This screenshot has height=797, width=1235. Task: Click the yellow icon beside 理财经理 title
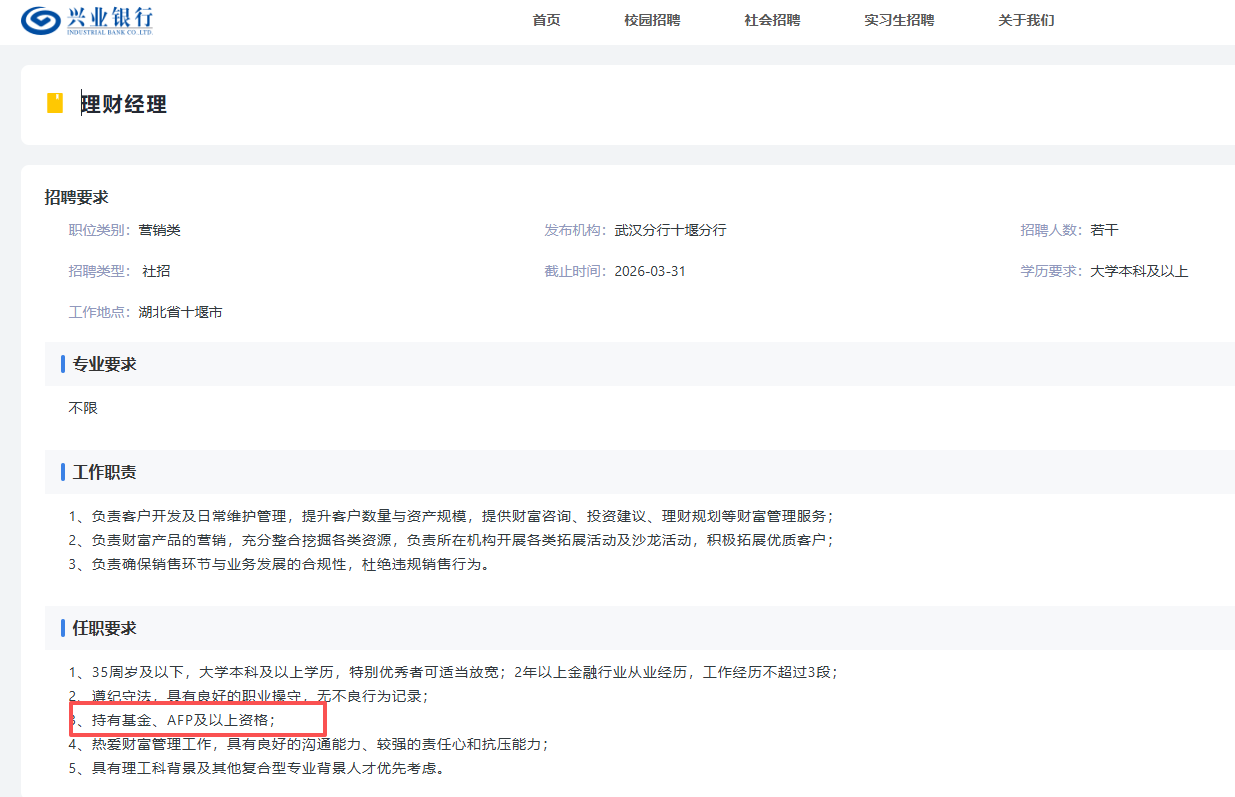pyautogui.click(x=55, y=103)
